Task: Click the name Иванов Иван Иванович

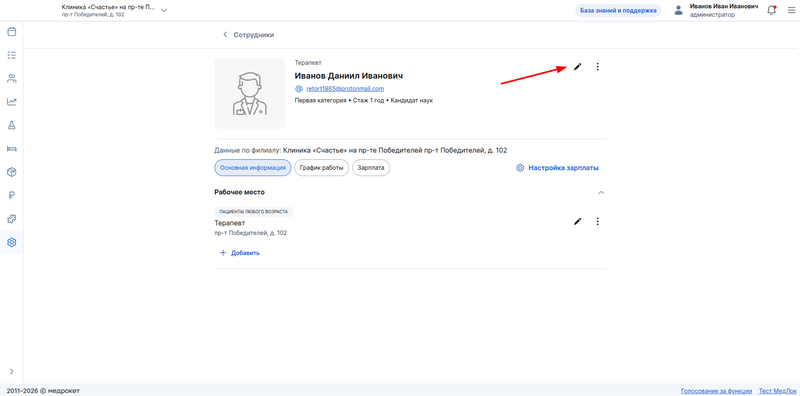Action: point(723,7)
